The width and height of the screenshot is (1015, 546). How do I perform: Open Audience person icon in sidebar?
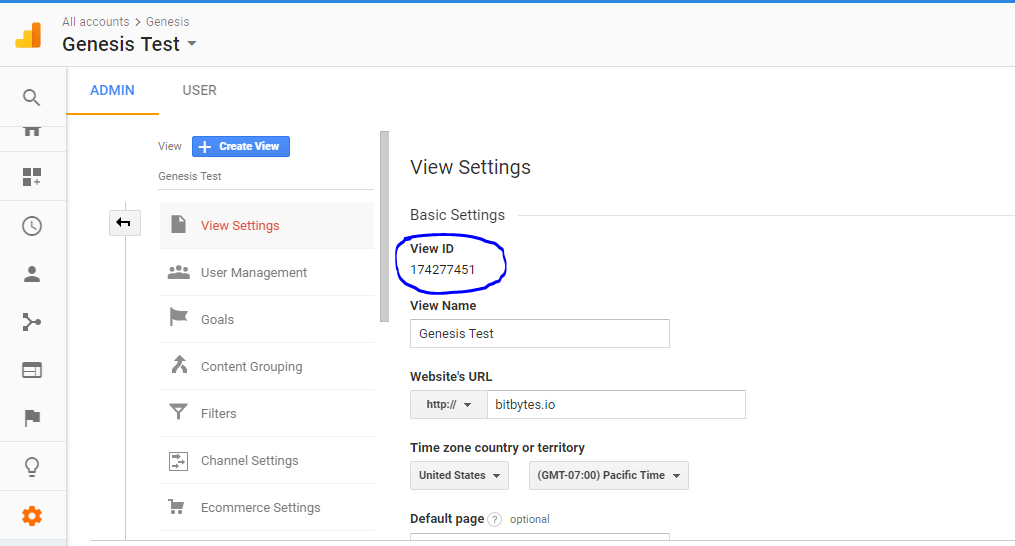[32, 274]
